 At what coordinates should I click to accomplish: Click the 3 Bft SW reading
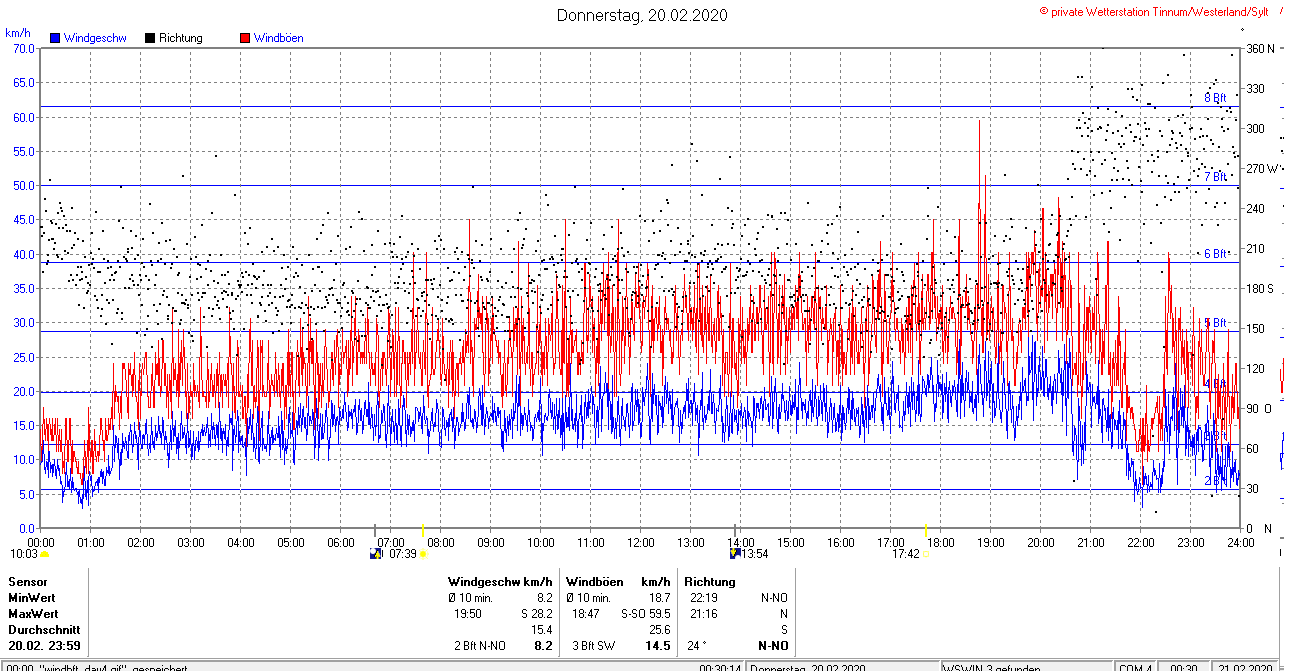tap(593, 646)
